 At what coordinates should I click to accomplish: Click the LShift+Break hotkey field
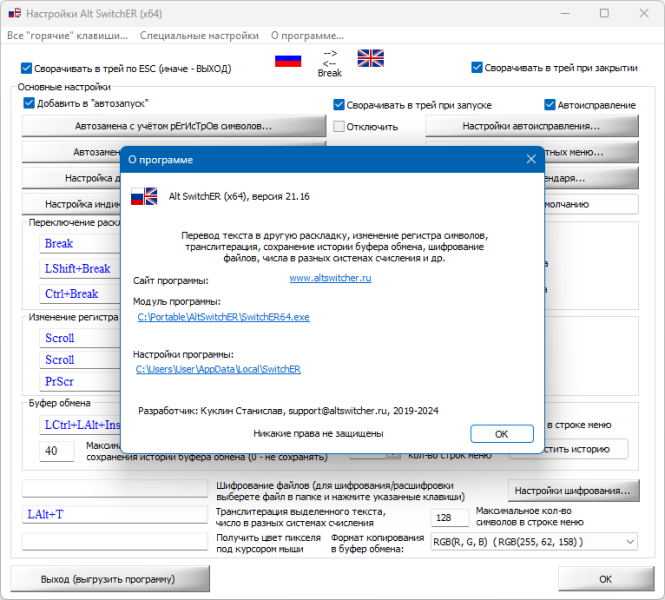(x=80, y=268)
